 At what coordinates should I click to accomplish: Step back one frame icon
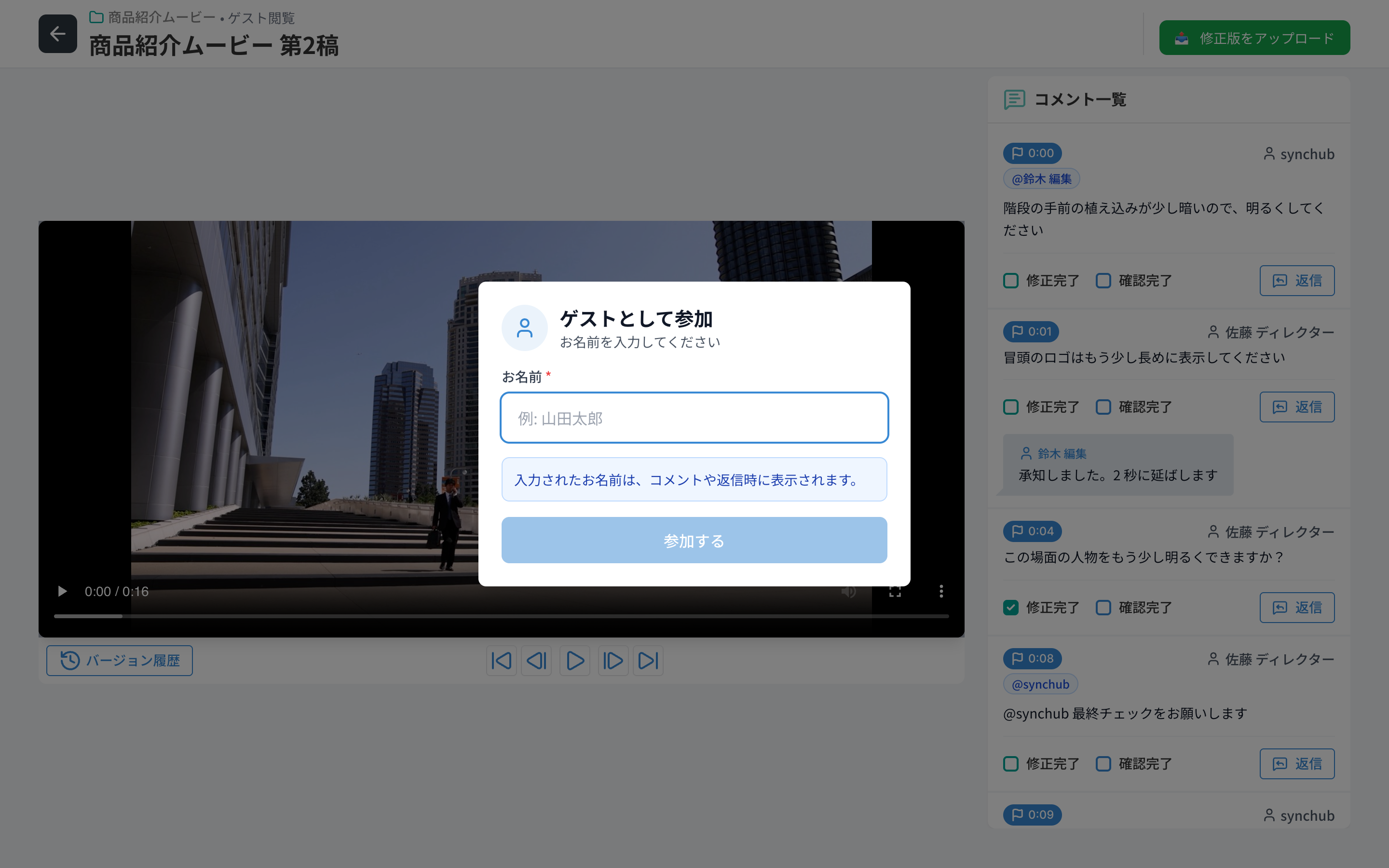536,661
